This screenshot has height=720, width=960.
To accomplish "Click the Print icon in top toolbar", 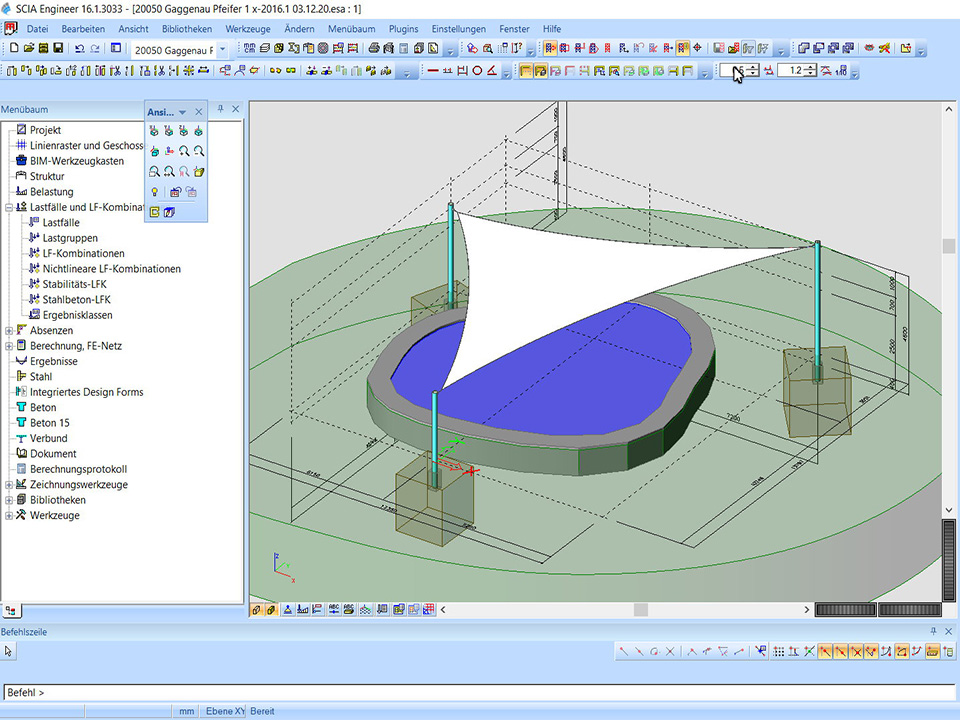I will pos(373,48).
